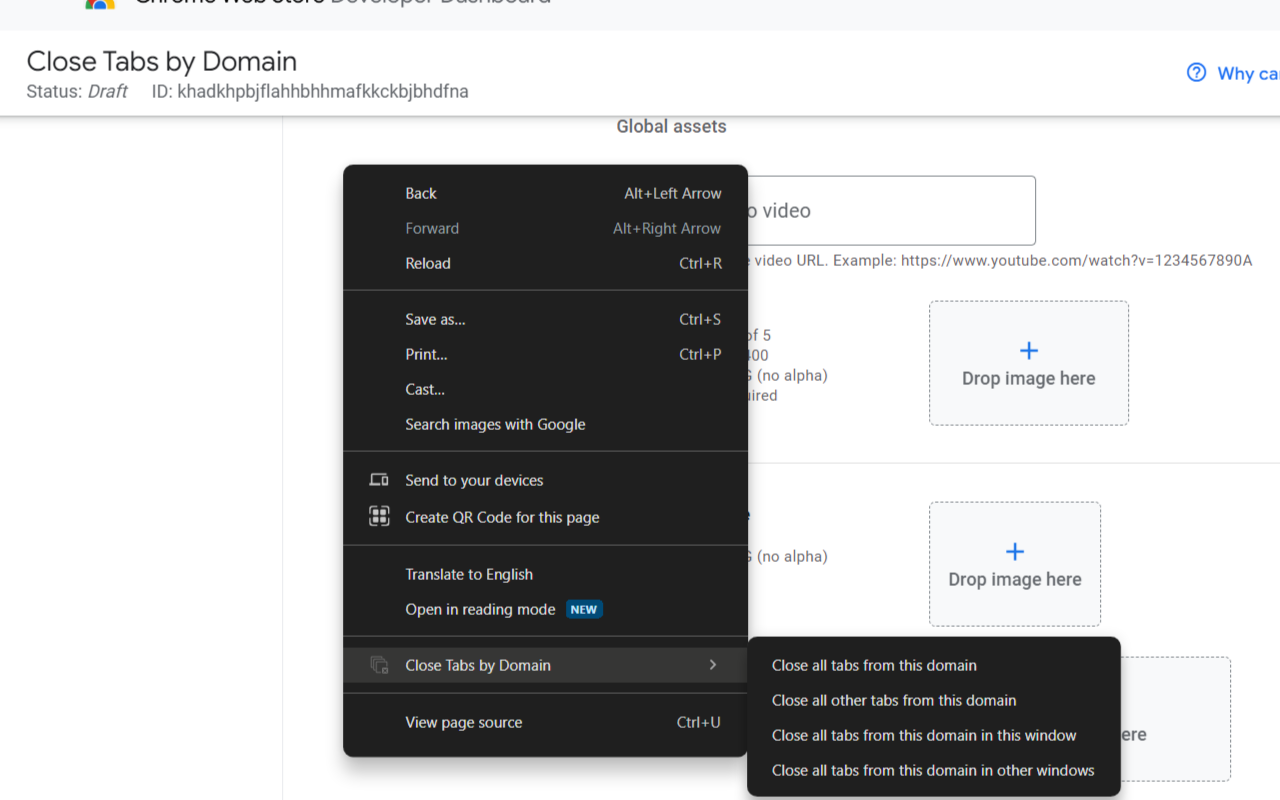
Task: Click the plus icon in first drop zone
Action: (1029, 350)
